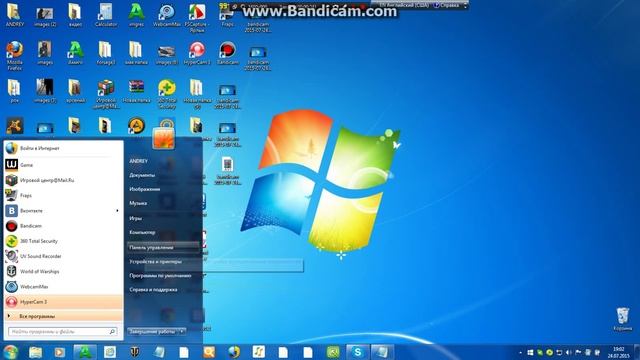The image size is (640, 360).
Task: Open Help and Support in the Start menu
Action: pos(153,289)
